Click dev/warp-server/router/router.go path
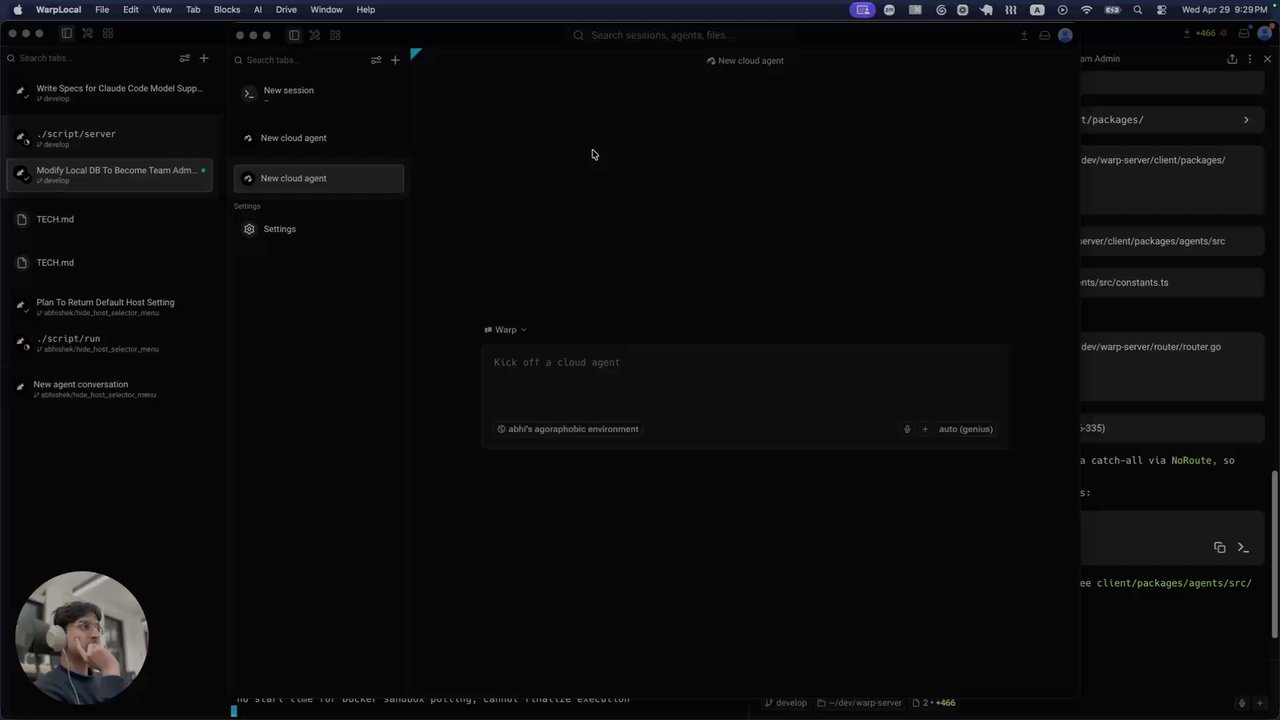Viewport: 1280px width, 720px height. [x=1151, y=347]
